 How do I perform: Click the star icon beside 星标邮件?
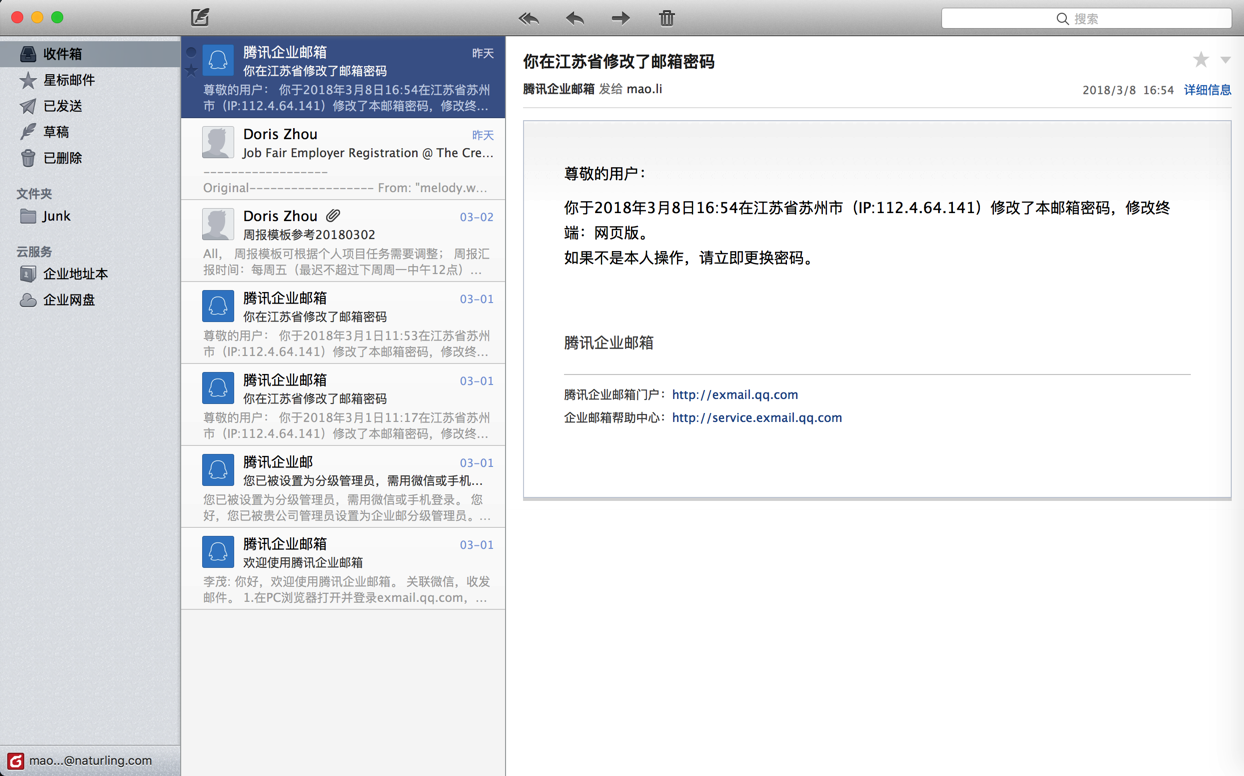click(x=28, y=80)
